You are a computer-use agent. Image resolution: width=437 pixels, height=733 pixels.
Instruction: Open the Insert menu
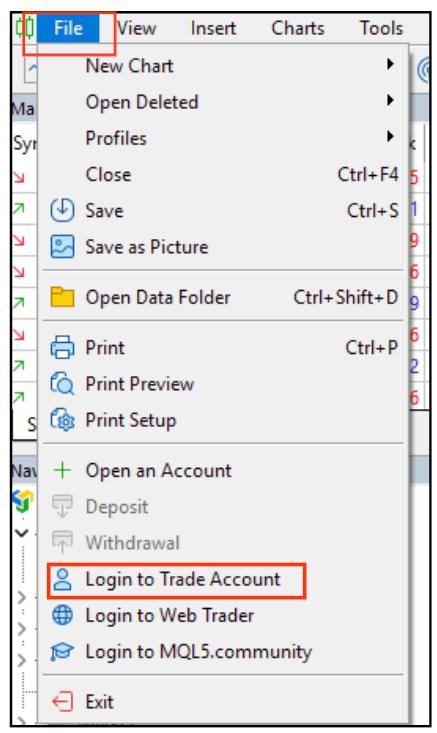coord(213,28)
